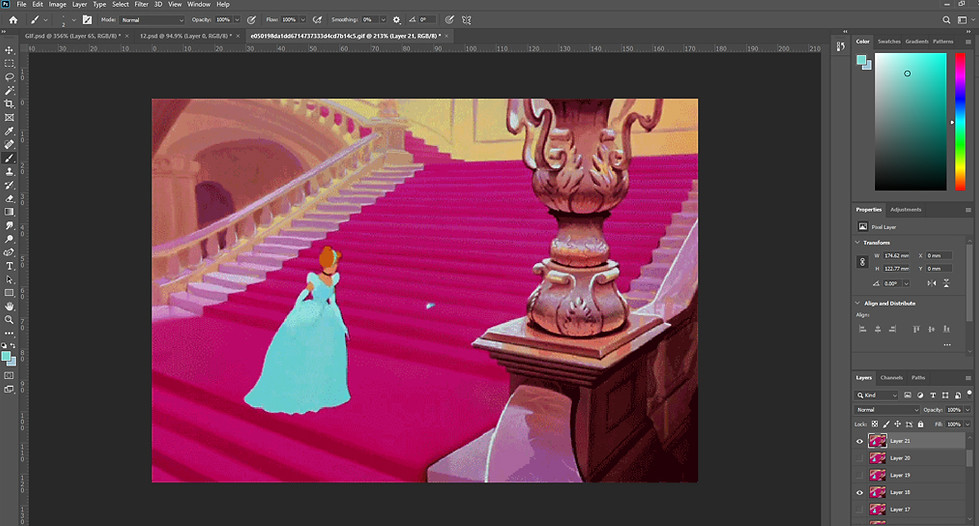This screenshot has height=526, width=979.
Task: Select the Clone Stamp tool
Action: point(9,171)
